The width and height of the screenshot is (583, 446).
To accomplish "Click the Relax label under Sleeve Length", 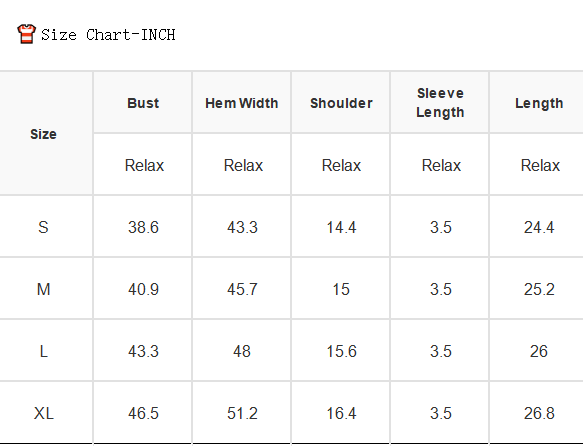I will coord(441,165).
